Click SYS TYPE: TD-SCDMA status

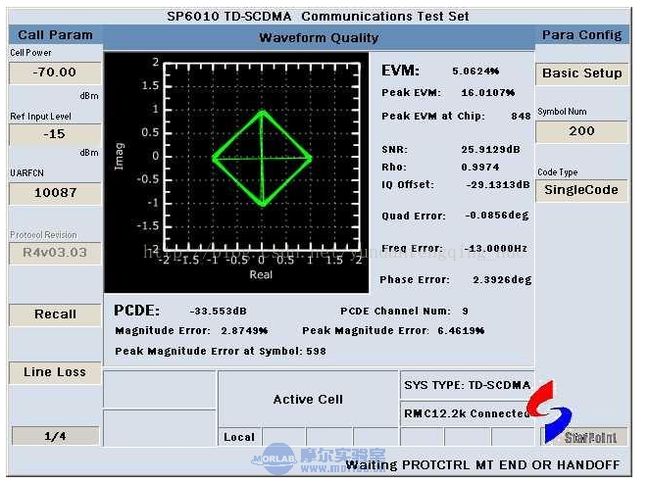(467, 386)
